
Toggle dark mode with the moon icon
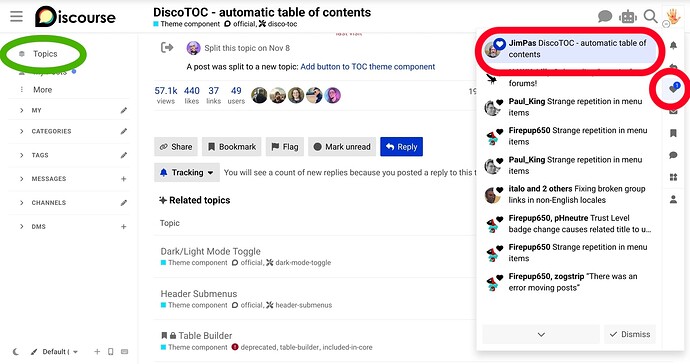pos(16,352)
